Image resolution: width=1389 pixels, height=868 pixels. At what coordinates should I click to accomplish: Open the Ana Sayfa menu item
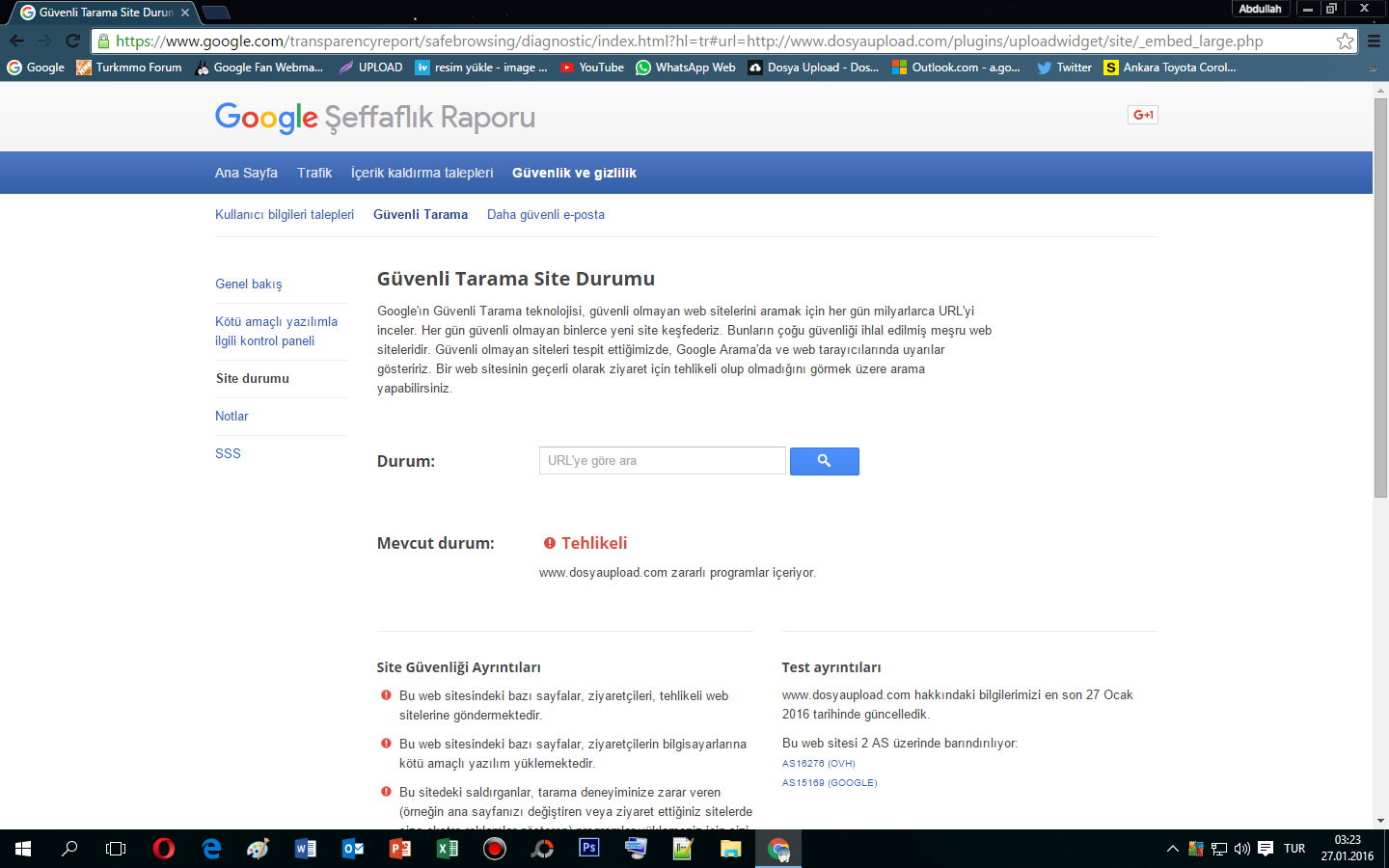point(246,173)
